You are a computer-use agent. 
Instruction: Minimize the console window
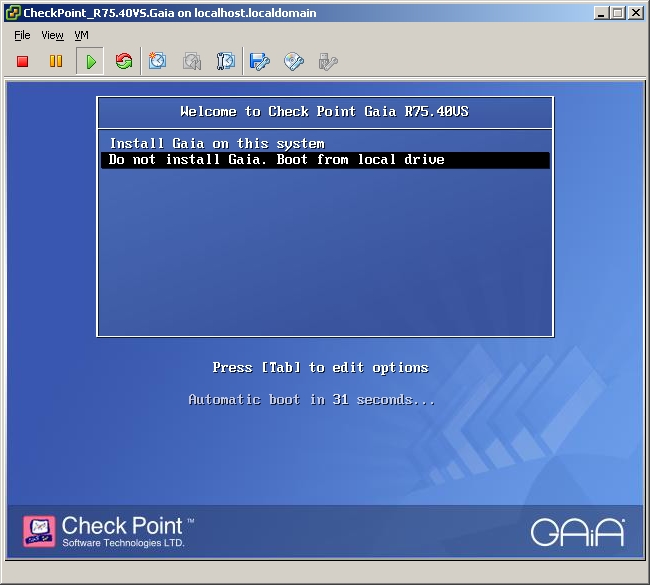pos(601,13)
